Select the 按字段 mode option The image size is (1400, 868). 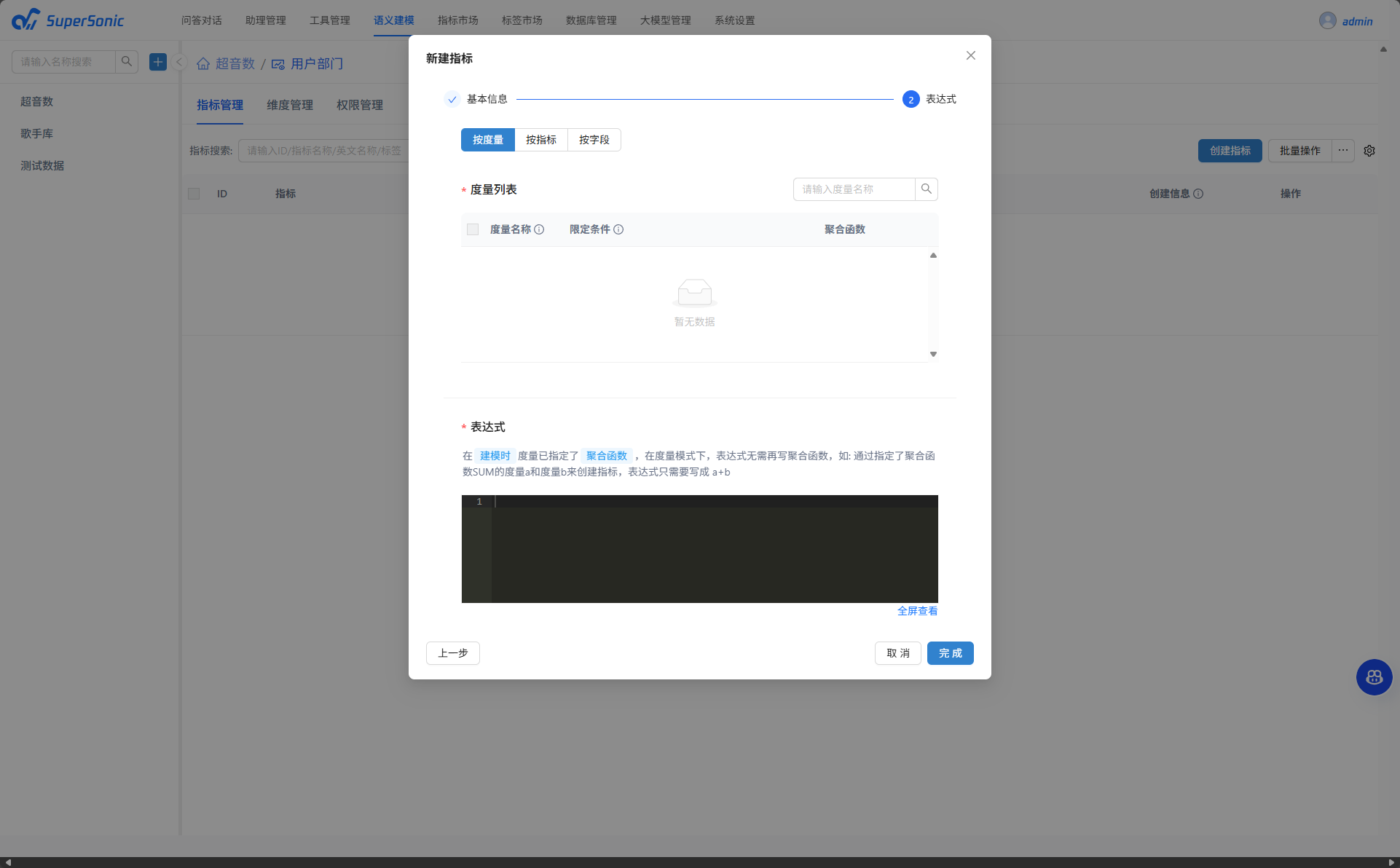pyautogui.click(x=594, y=140)
